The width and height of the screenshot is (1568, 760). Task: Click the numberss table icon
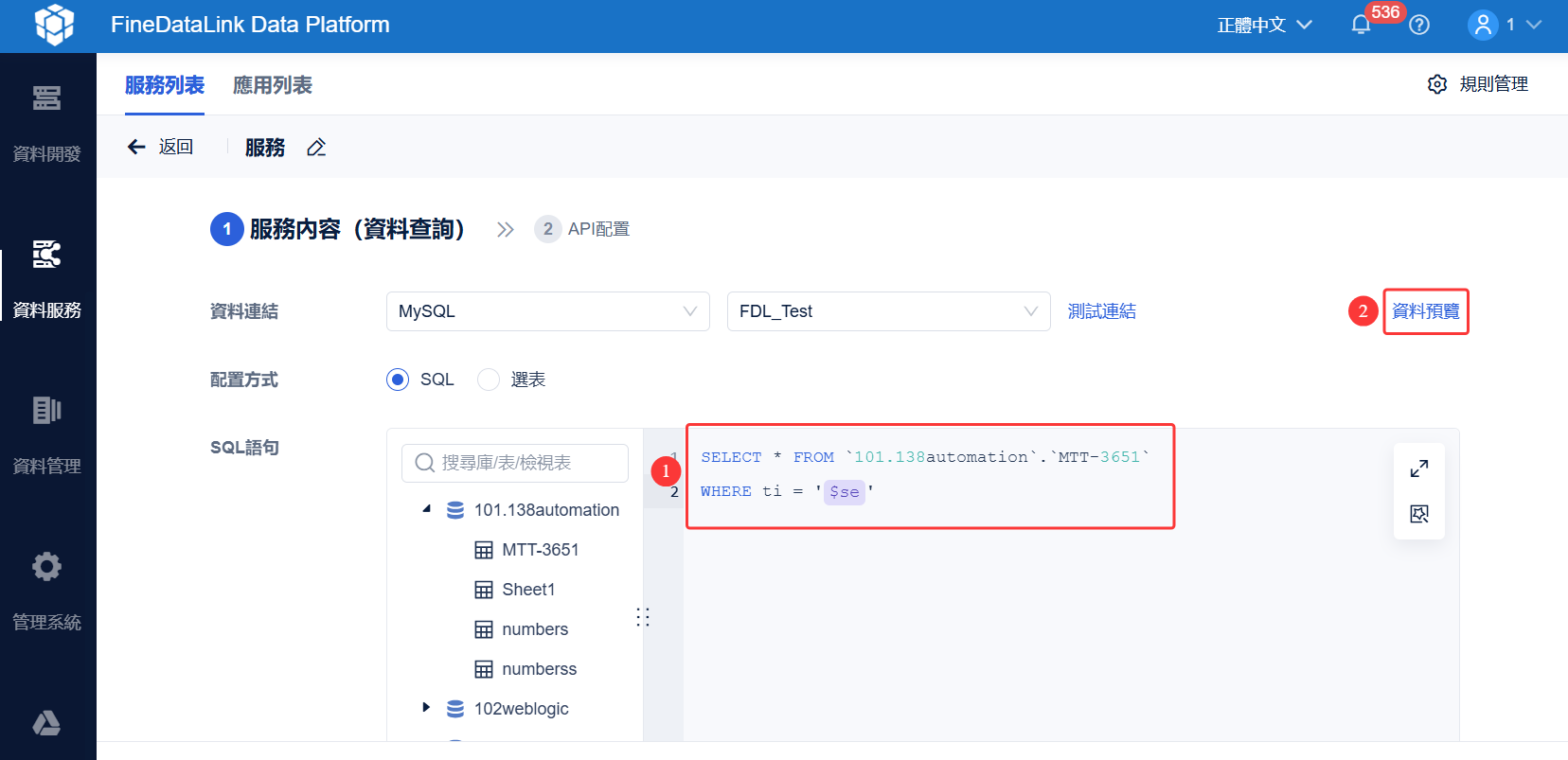[484, 669]
